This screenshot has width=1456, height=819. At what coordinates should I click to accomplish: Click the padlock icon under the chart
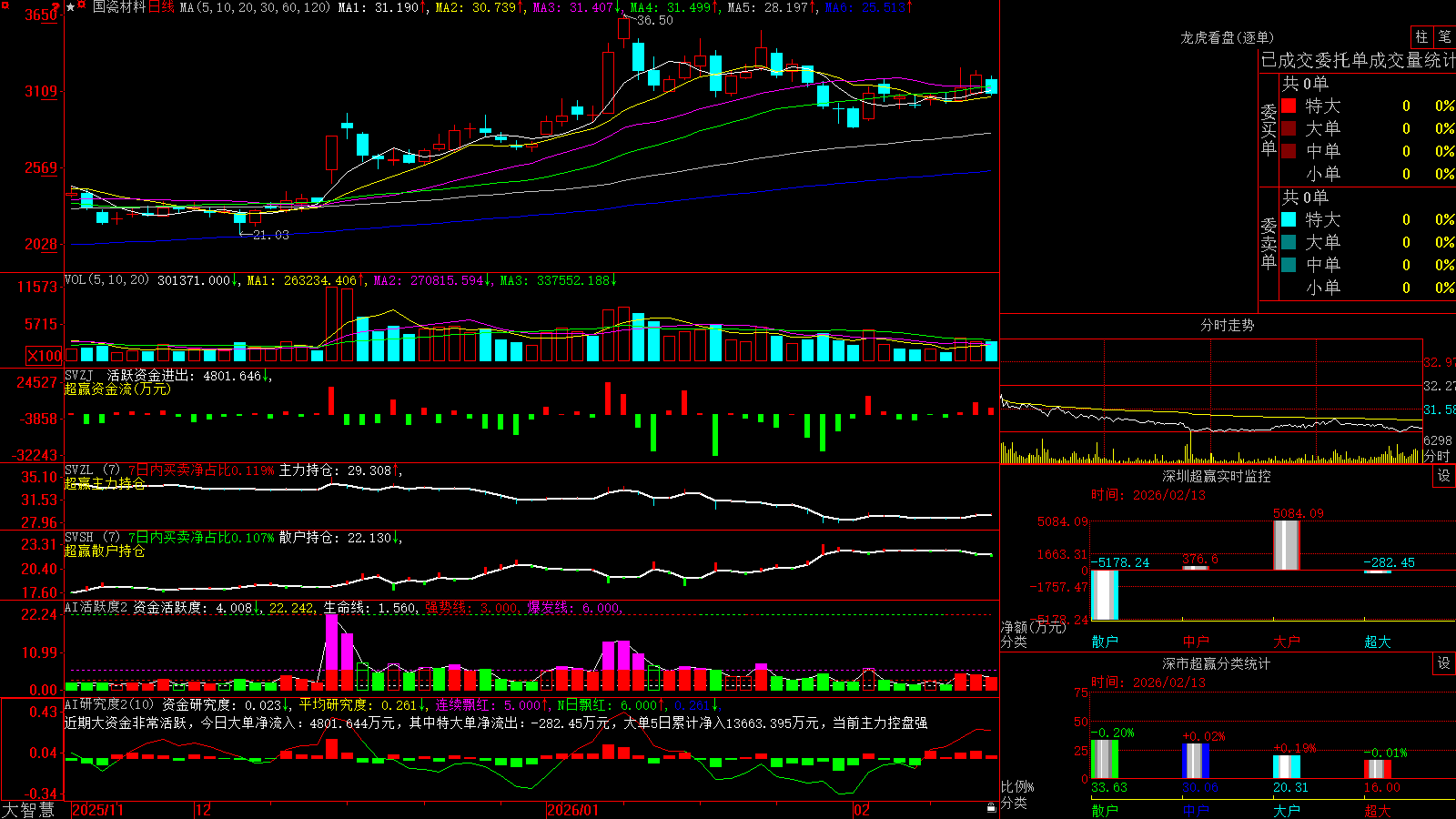[991, 808]
